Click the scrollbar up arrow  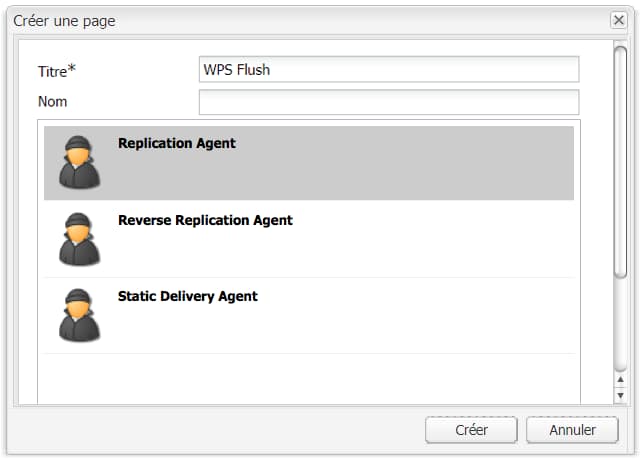(x=620, y=381)
